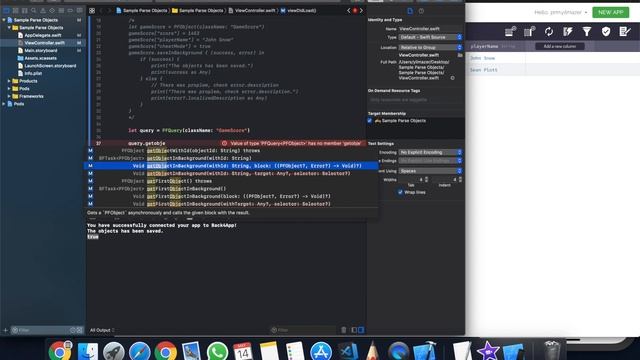Click Back4App add row icon
Viewport: 640px width, 360px height.
[510, 31]
